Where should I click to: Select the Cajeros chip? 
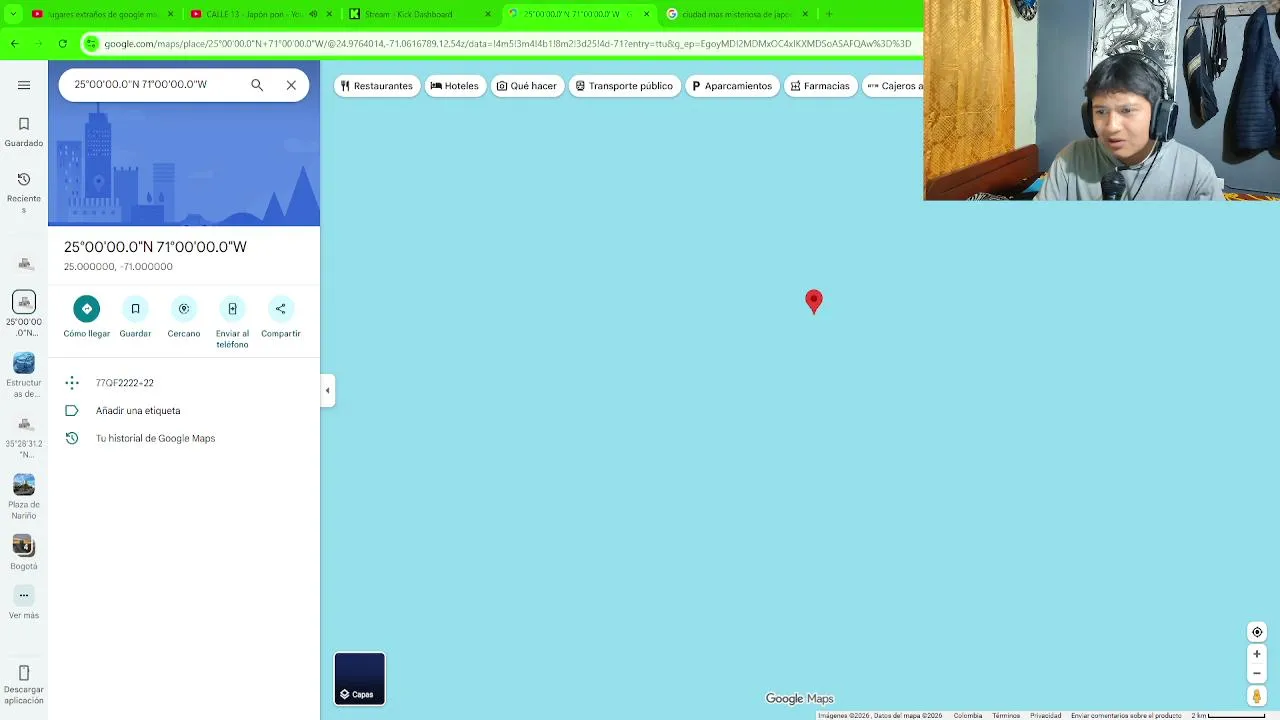[893, 86]
